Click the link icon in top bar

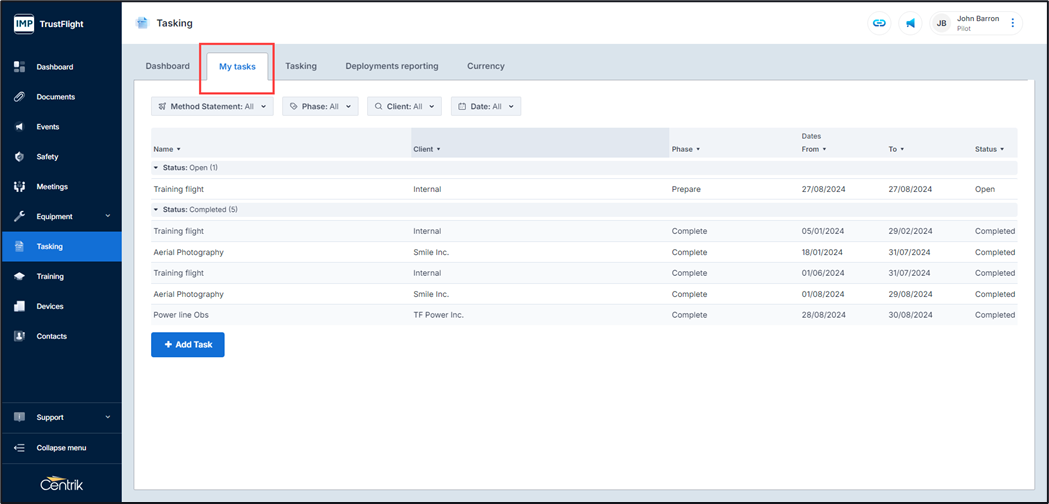point(879,23)
